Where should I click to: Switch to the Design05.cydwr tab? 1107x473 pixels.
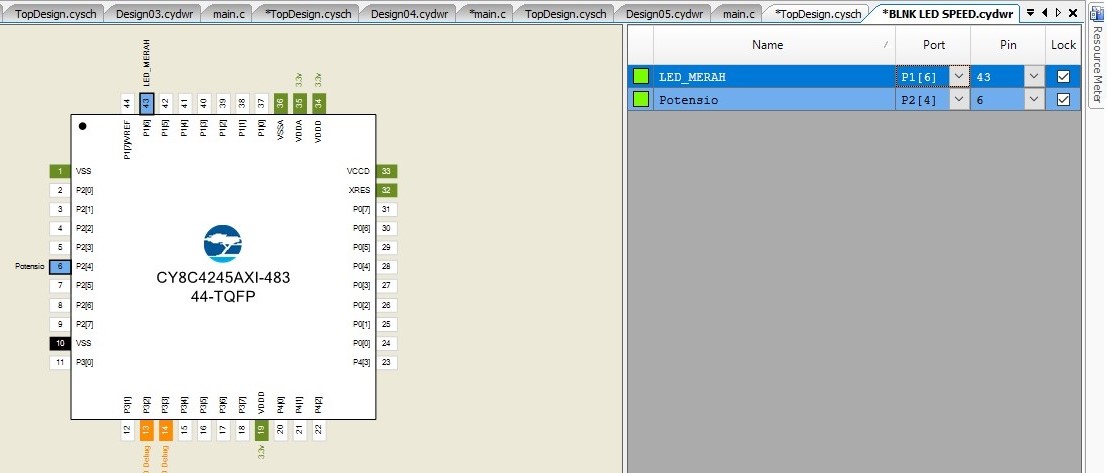pyautogui.click(x=664, y=13)
